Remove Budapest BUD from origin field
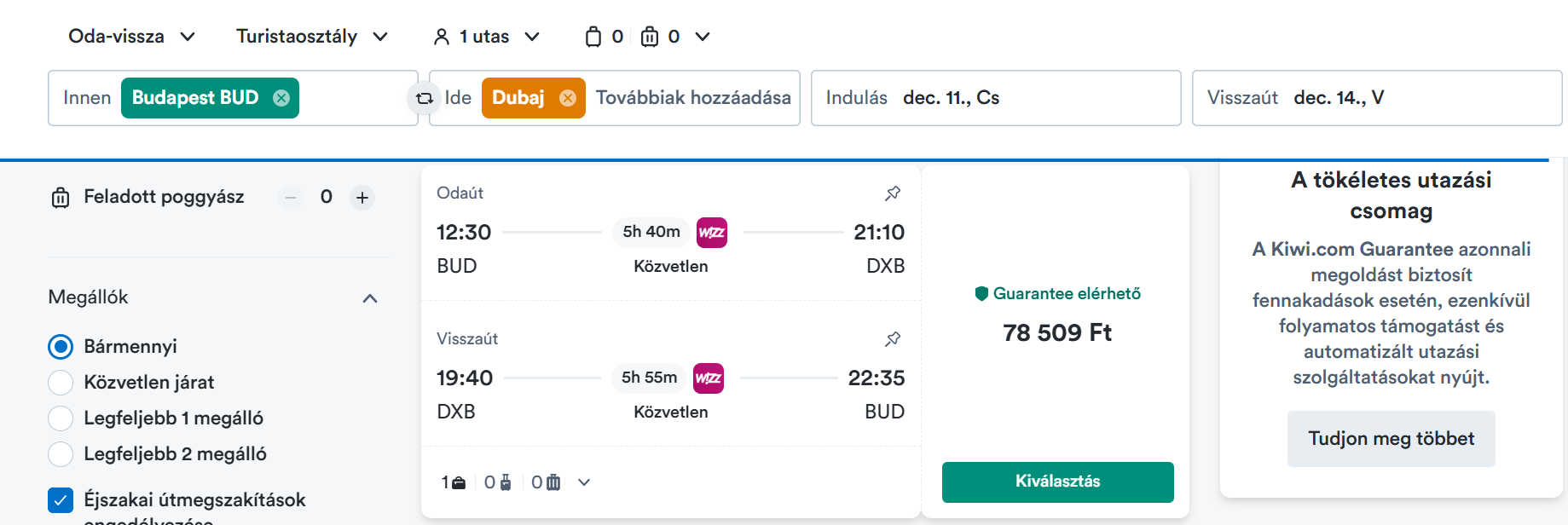Viewport: 1568px width, 525px height. tap(281, 98)
